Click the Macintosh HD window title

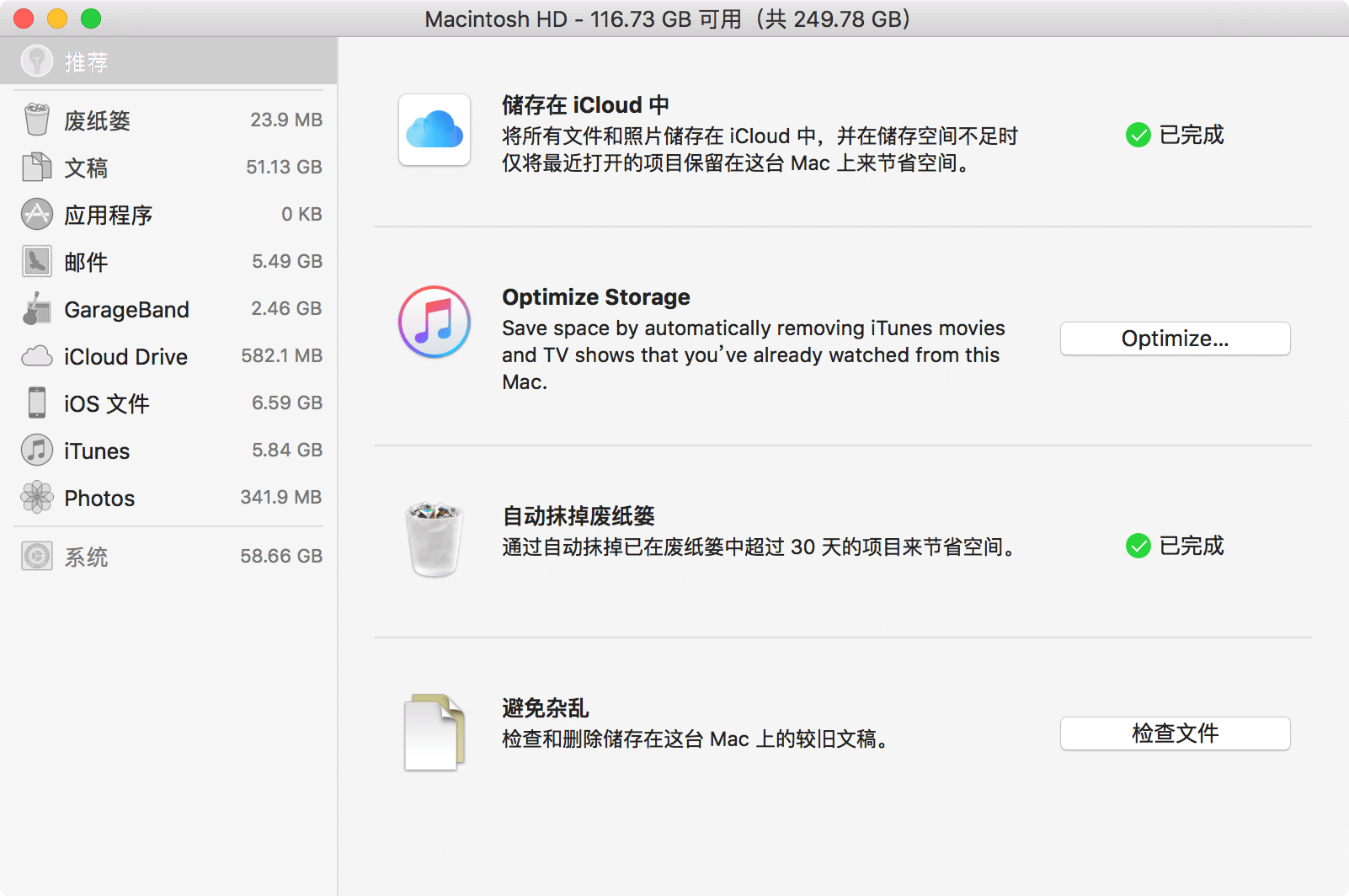point(668,19)
